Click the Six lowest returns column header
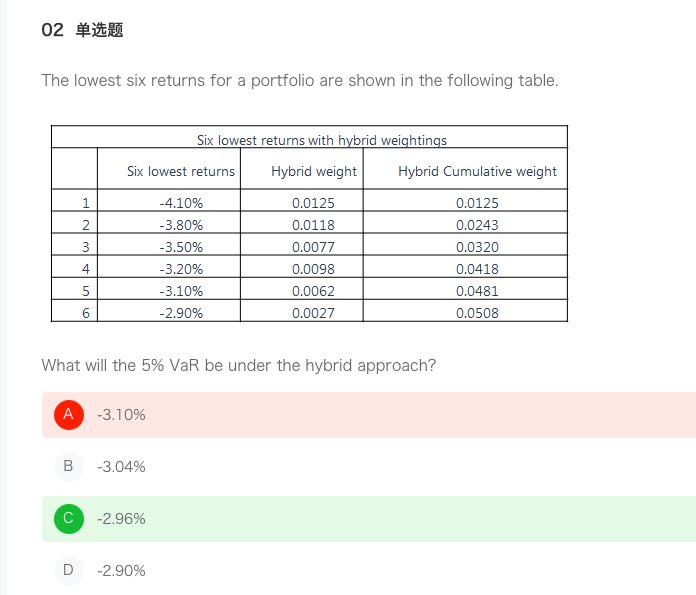Screen dimensions: 696x595 [x=181, y=171]
